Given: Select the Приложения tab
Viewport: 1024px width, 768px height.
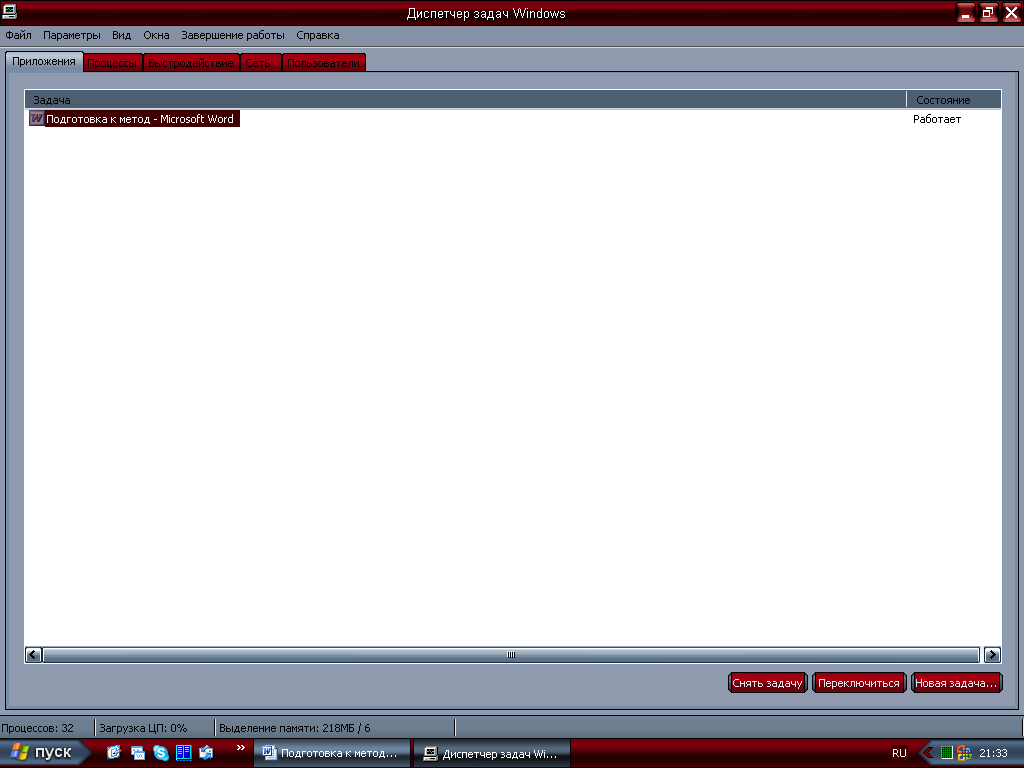Looking at the screenshot, I should click(44, 61).
